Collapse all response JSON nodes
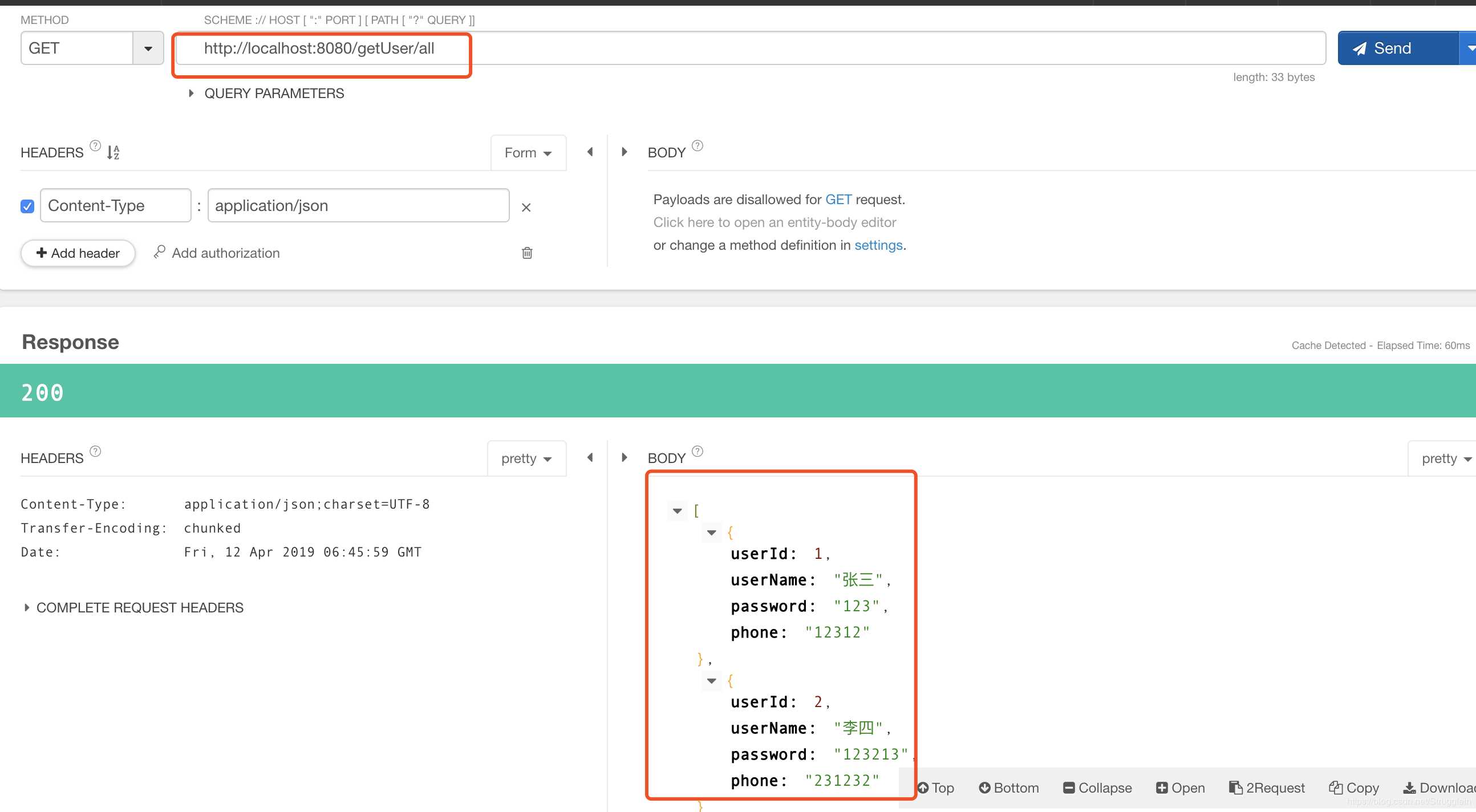1476x812 pixels. pyautogui.click(x=1097, y=789)
